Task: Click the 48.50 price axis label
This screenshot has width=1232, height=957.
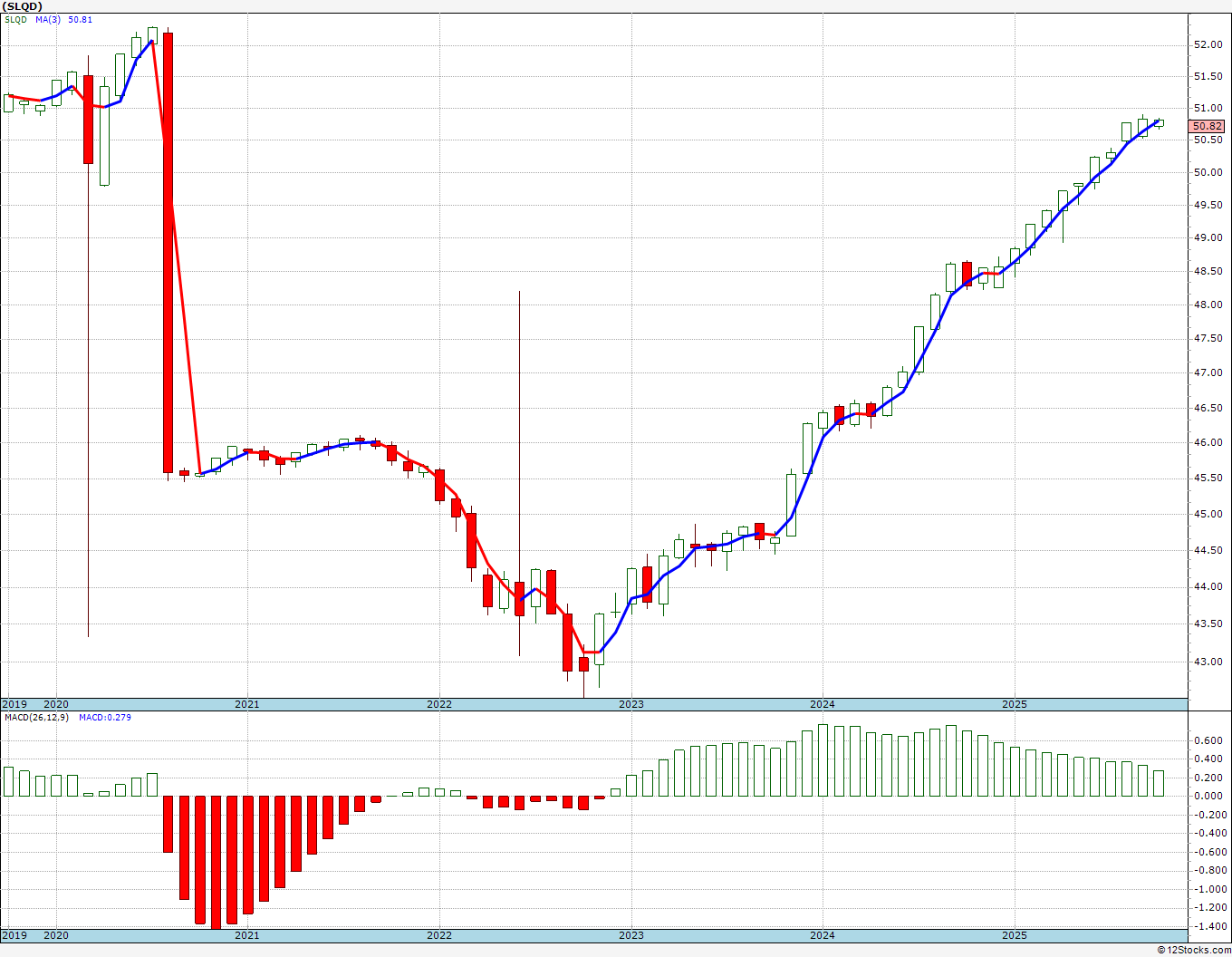Action: 1208,271
